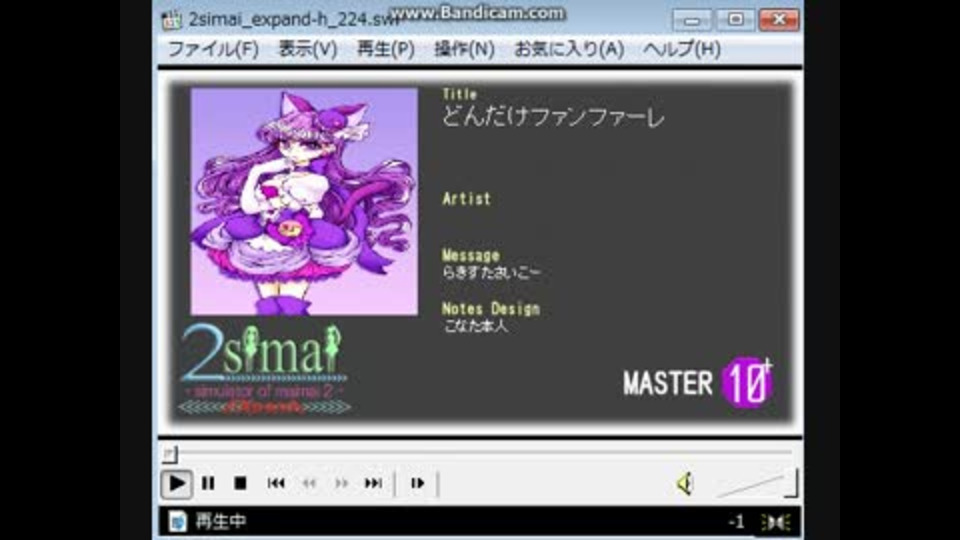This screenshot has height=540, width=960.
Task: Maximize the player window
Action: pyautogui.click(x=735, y=20)
